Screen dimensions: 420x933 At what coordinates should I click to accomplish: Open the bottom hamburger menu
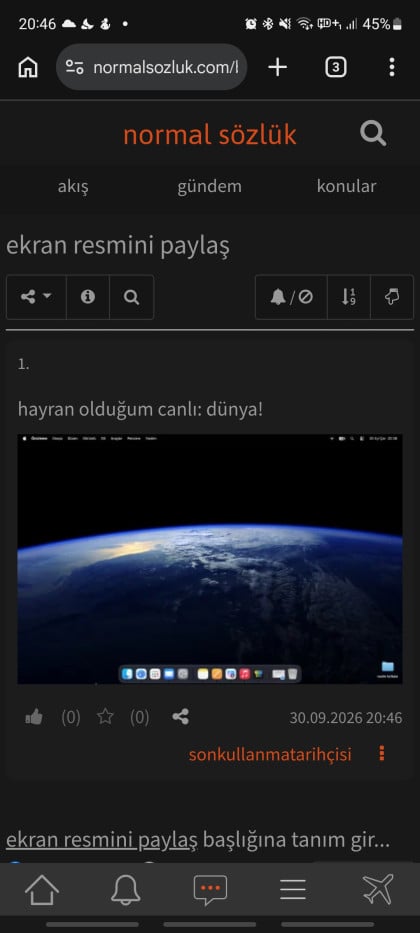[293, 890]
